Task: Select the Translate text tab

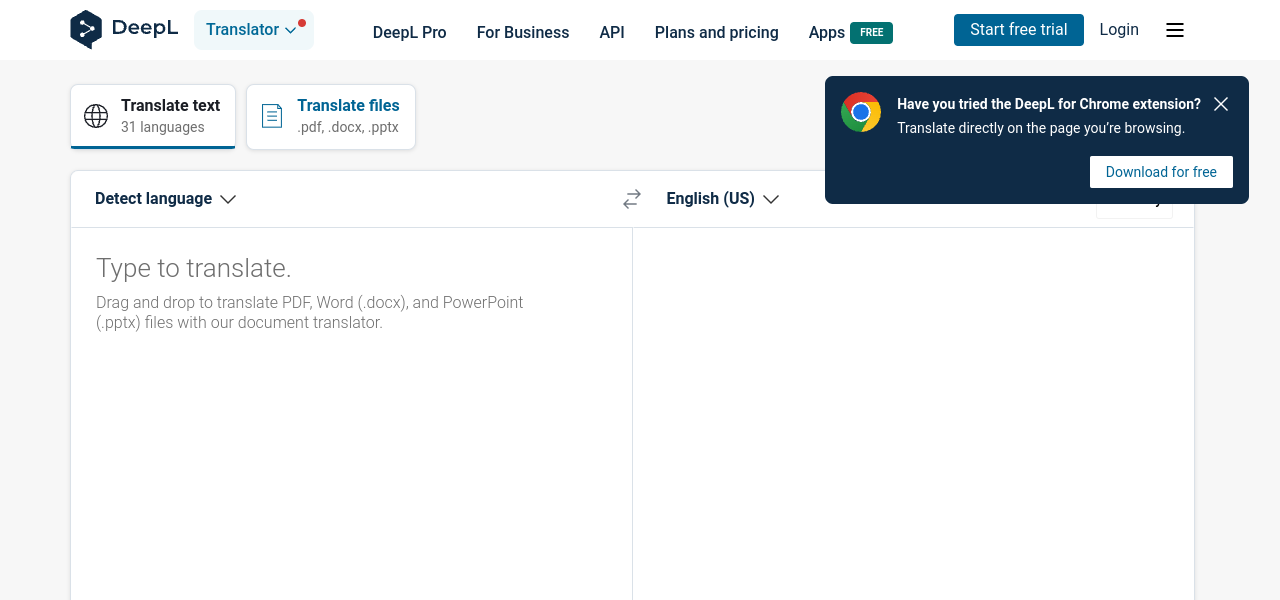Action: [153, 116]
